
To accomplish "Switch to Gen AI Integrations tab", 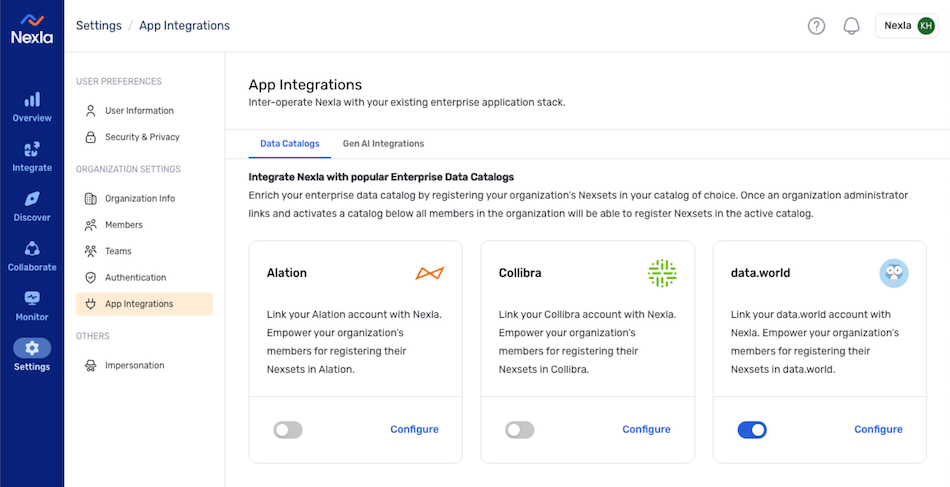I will tap(384, 144).
